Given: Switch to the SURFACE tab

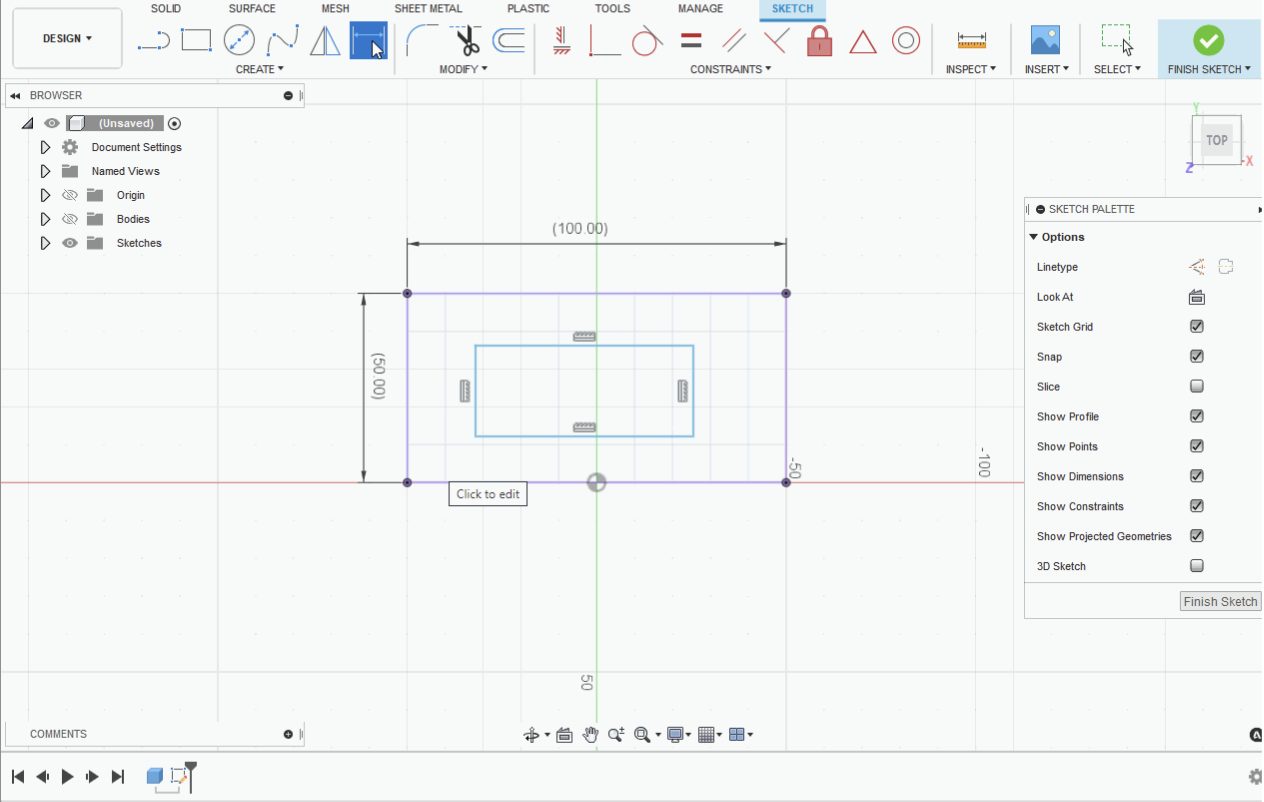Looking at the screenshot, I should [x=252, y=9].
